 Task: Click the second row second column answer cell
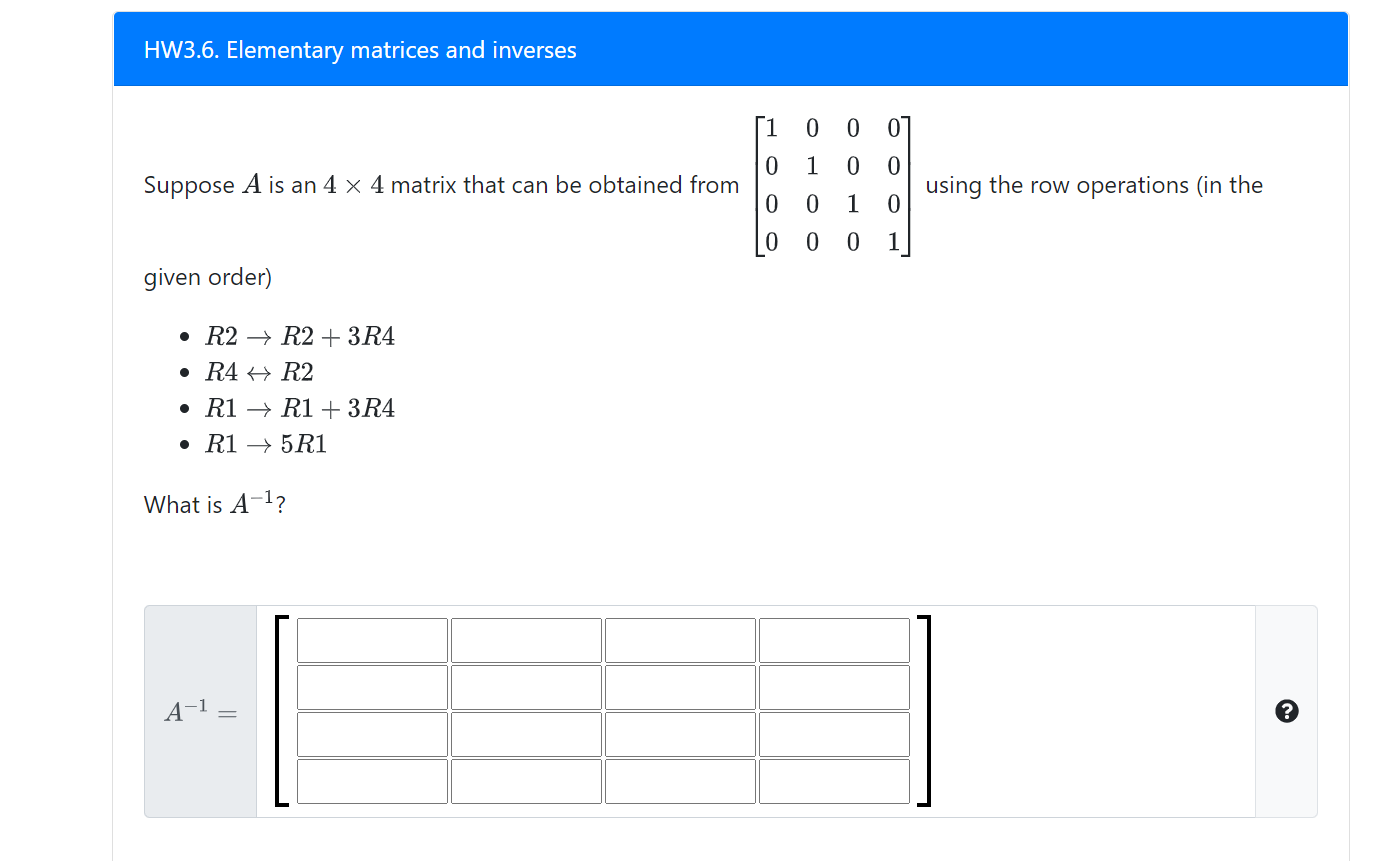point(527,687)
